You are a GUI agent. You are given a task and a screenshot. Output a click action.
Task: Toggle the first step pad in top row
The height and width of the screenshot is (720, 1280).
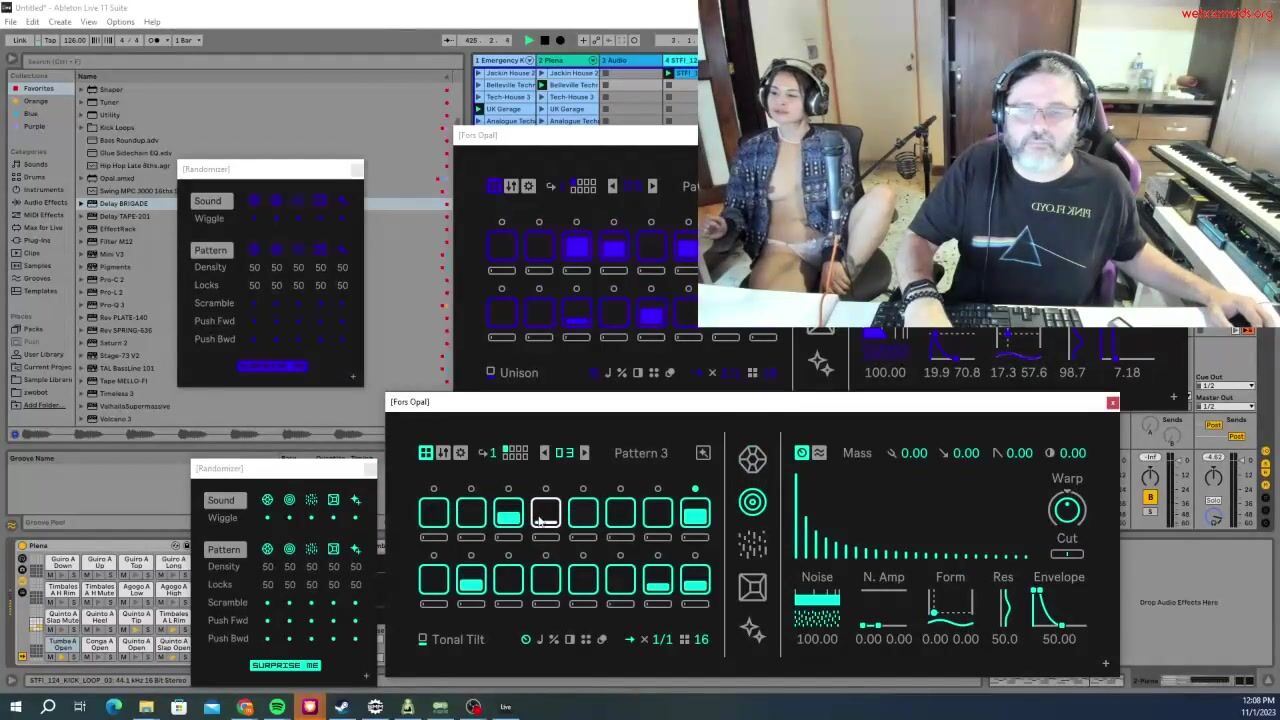tap(434, 514)
